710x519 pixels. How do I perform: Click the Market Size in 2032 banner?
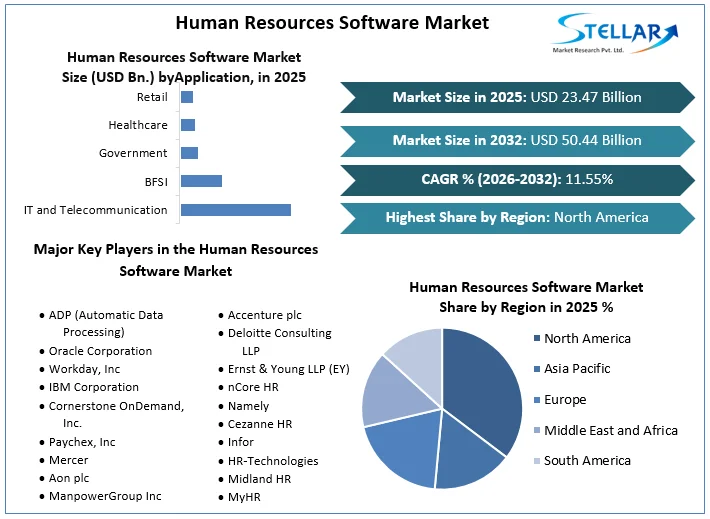[x=517, y=141]
